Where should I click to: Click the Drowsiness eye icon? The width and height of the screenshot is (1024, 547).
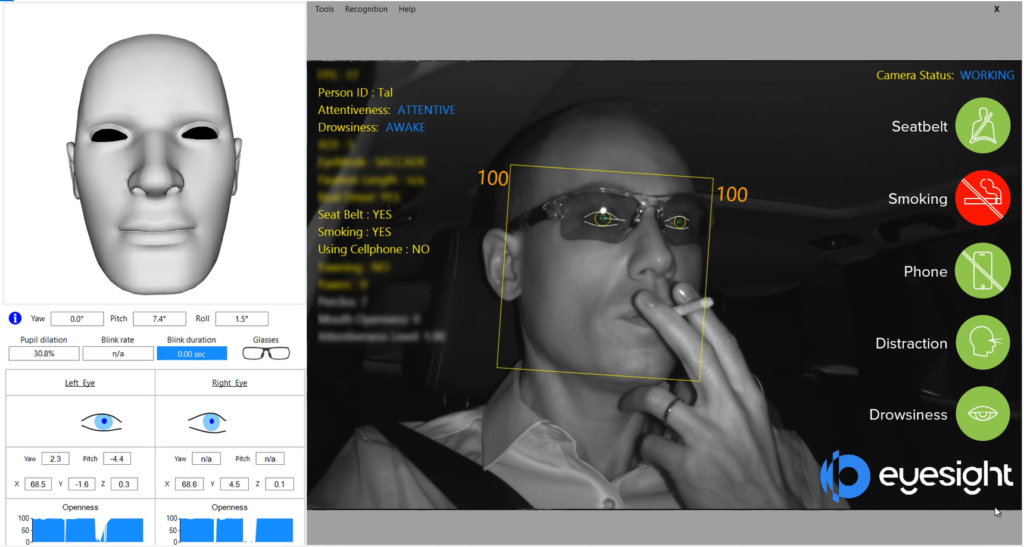[x=983, y=414]
